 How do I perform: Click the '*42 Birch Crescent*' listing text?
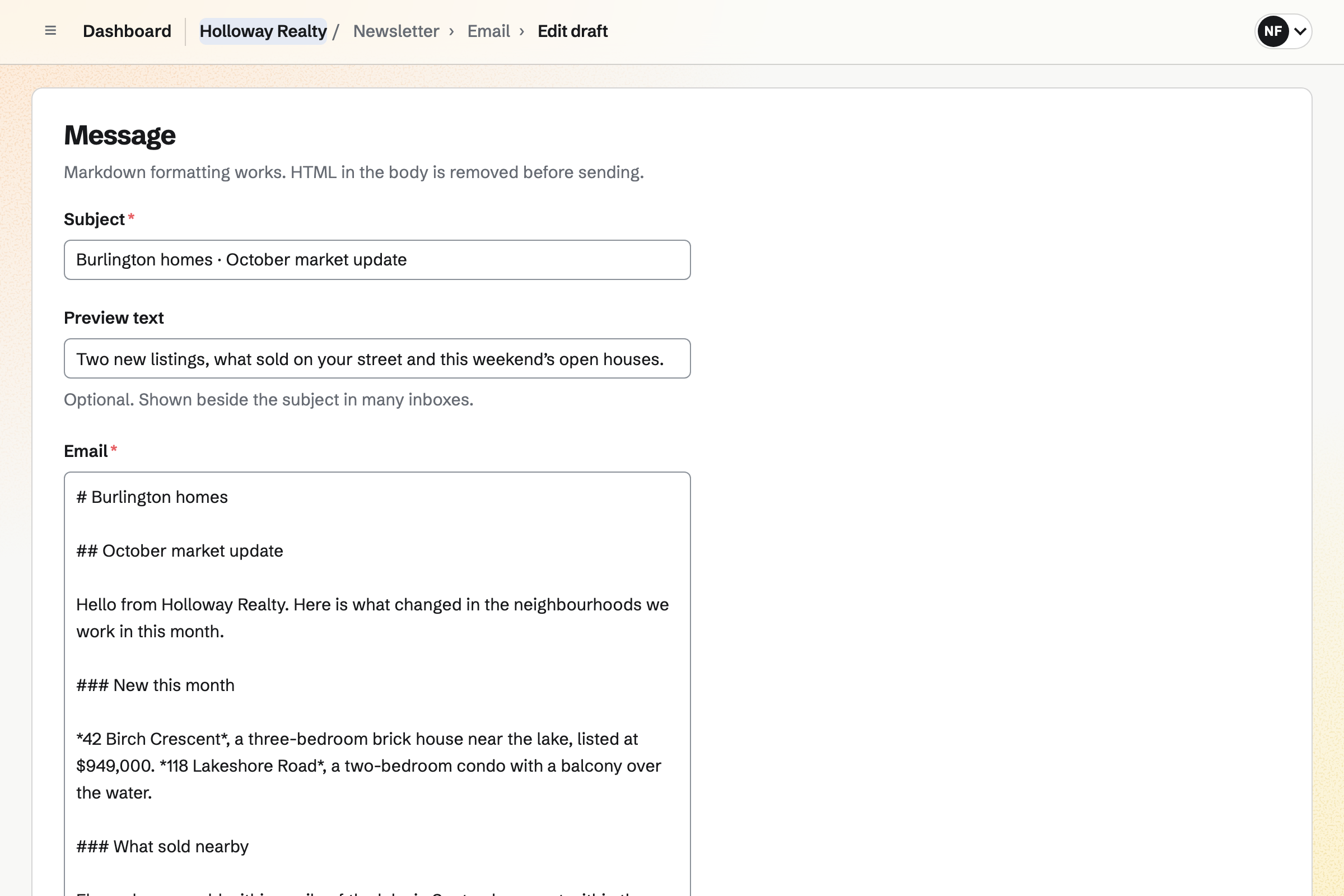pyautogui.click(x=152, y=739)
